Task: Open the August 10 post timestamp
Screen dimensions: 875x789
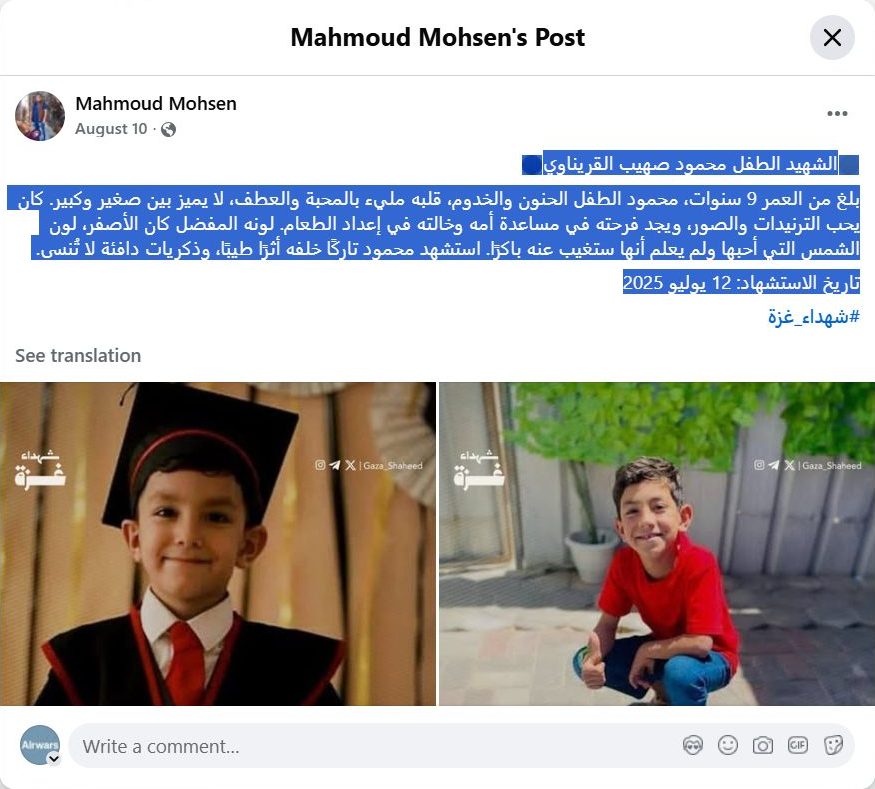Action: [111, 129]
